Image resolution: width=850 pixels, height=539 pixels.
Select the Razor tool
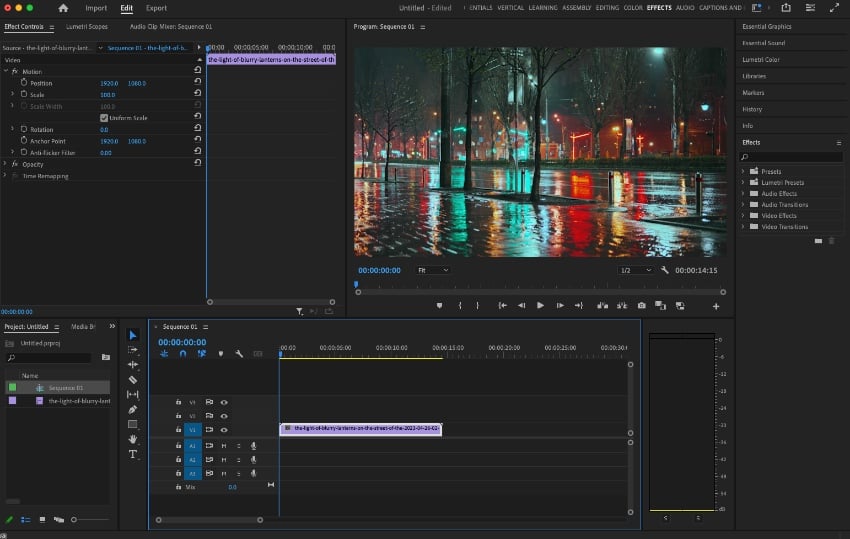pos(133,380)
